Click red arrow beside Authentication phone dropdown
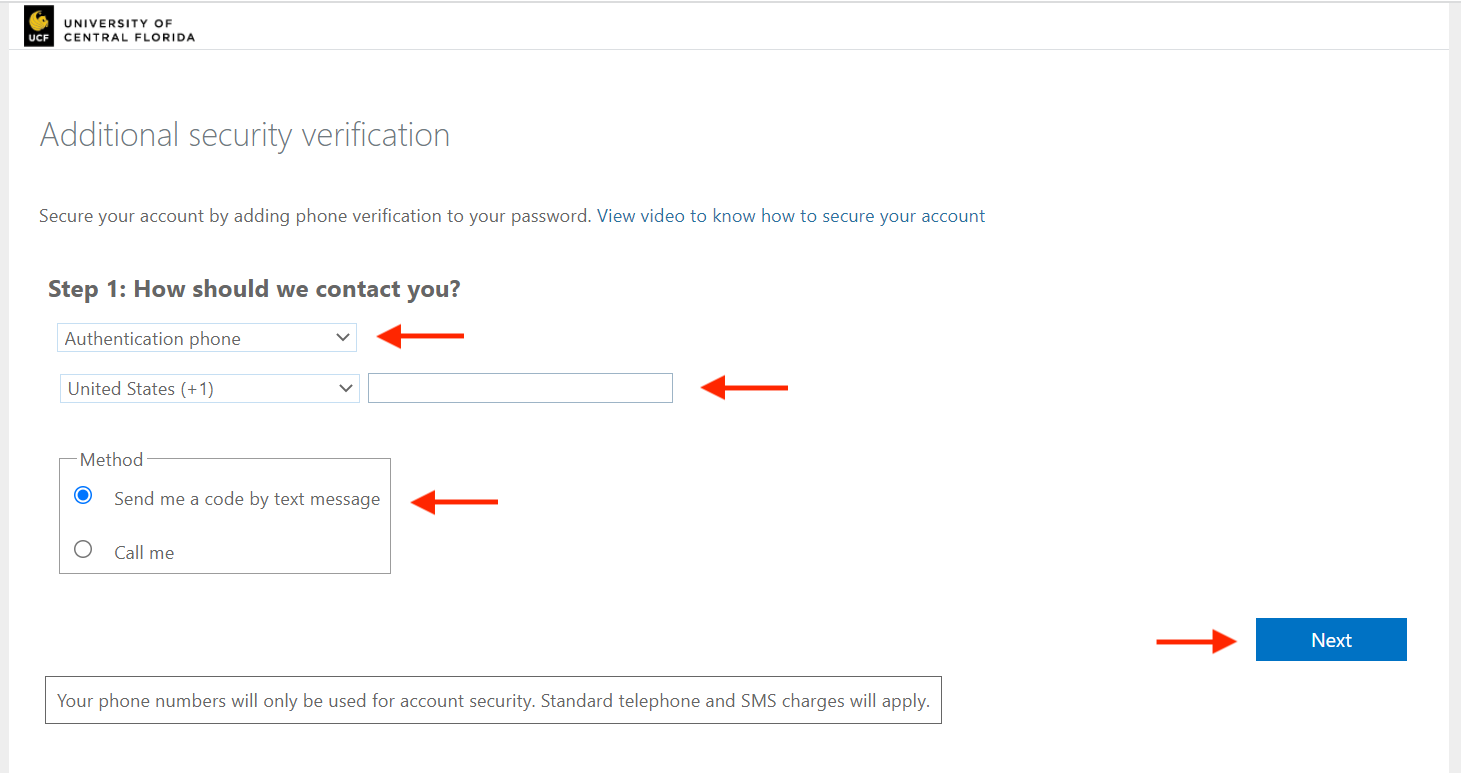The height and width of the screenshot is (773, 1461). click(x=420, y=337)
